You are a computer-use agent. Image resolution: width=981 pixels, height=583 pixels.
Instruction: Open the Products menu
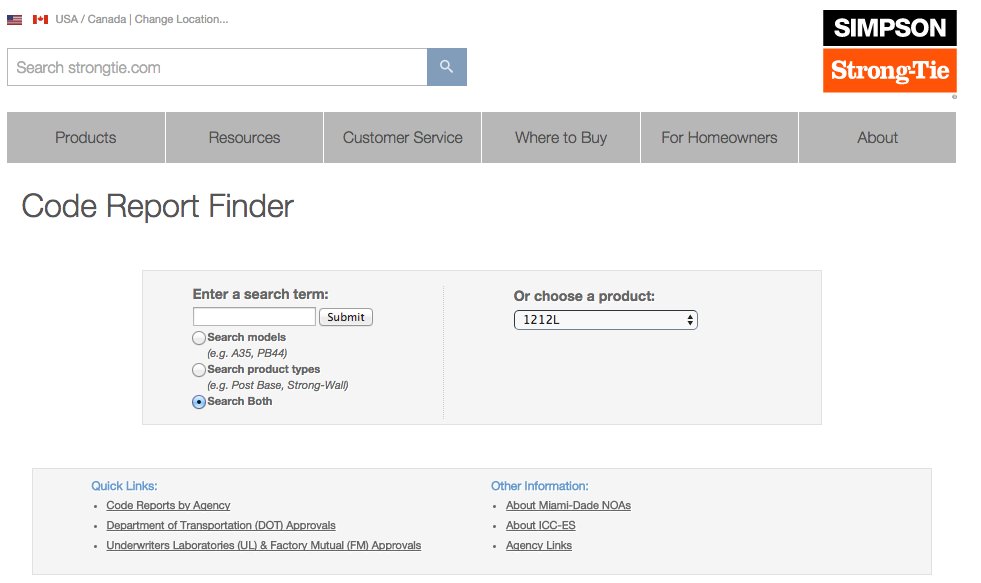point(86,138)
